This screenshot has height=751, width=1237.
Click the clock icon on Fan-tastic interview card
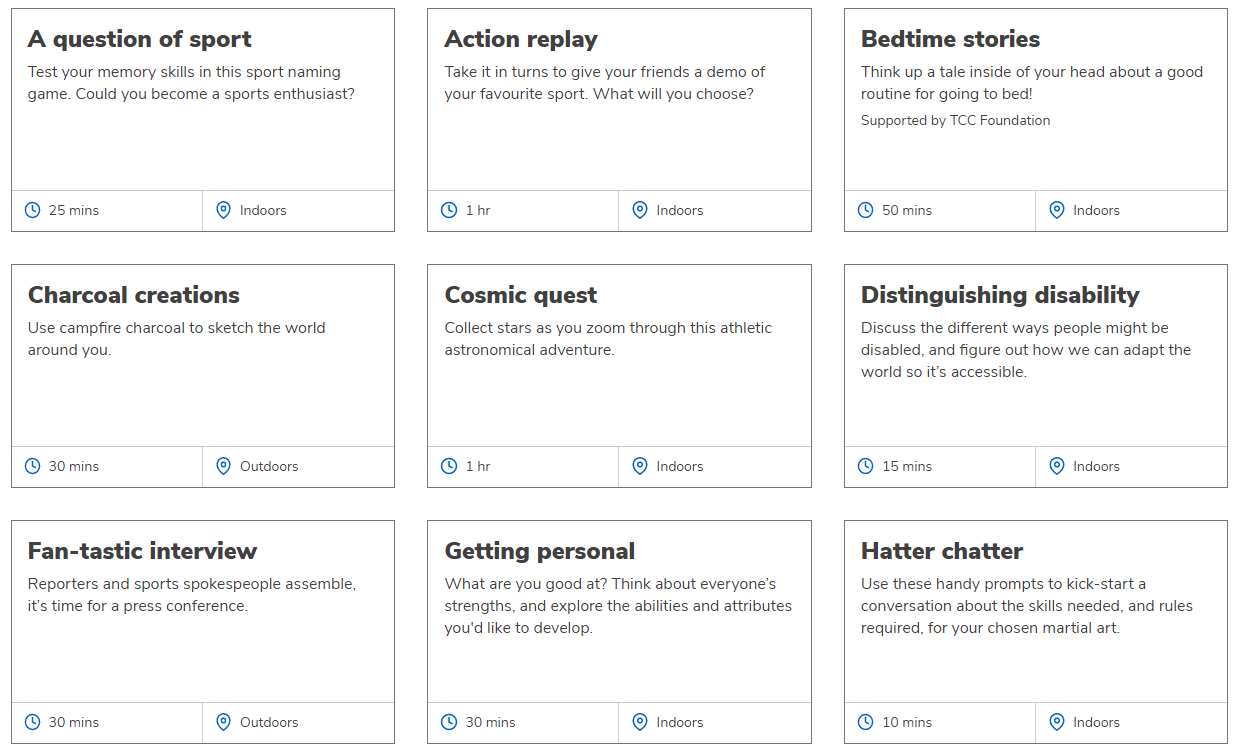(x=33, y=722)
